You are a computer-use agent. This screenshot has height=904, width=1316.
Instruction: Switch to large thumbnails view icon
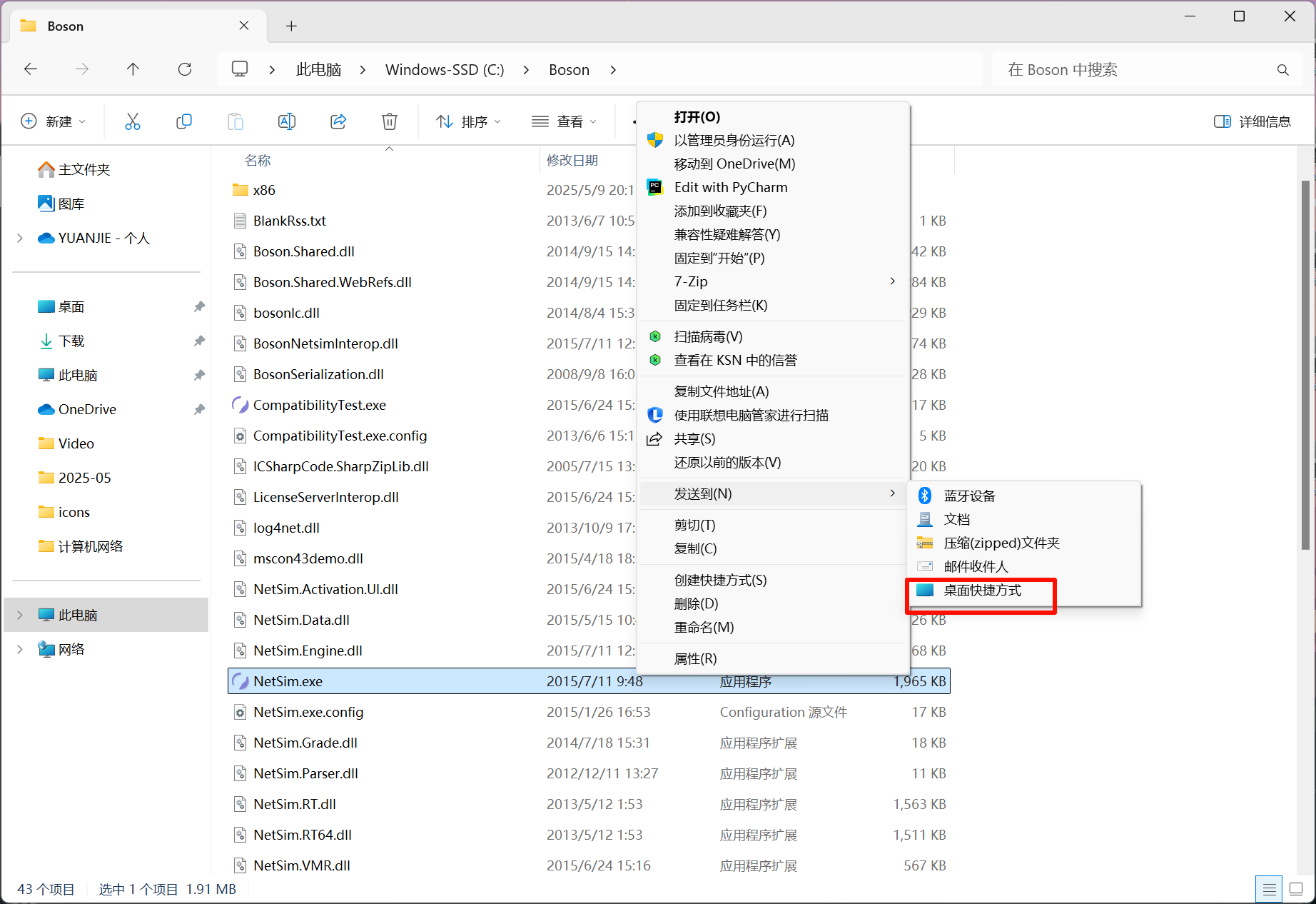1296,889
